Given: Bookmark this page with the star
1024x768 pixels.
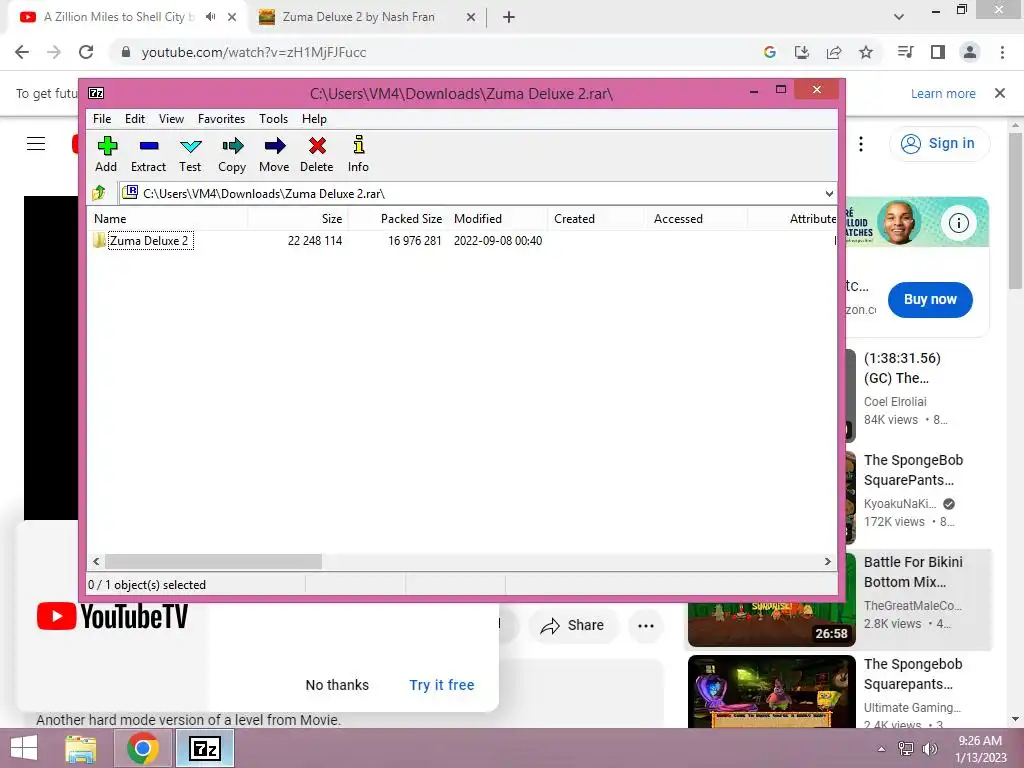Looking at the screenshot, I should 866,52.
